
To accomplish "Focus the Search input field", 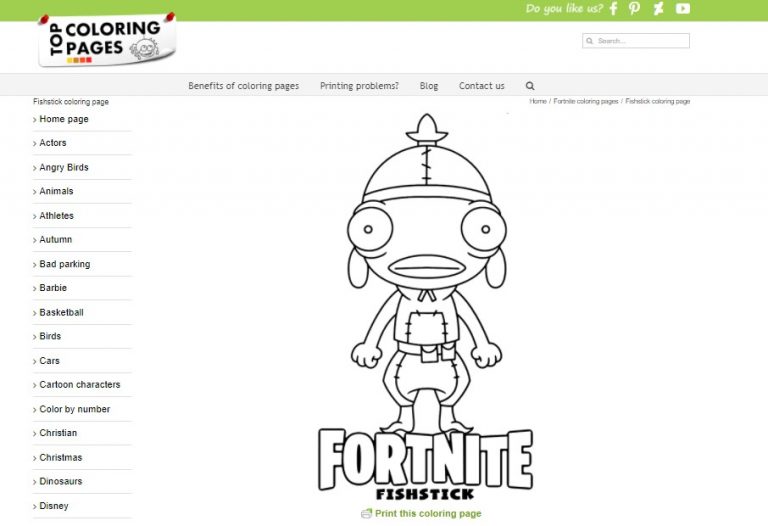I will [x=636, y=41].
